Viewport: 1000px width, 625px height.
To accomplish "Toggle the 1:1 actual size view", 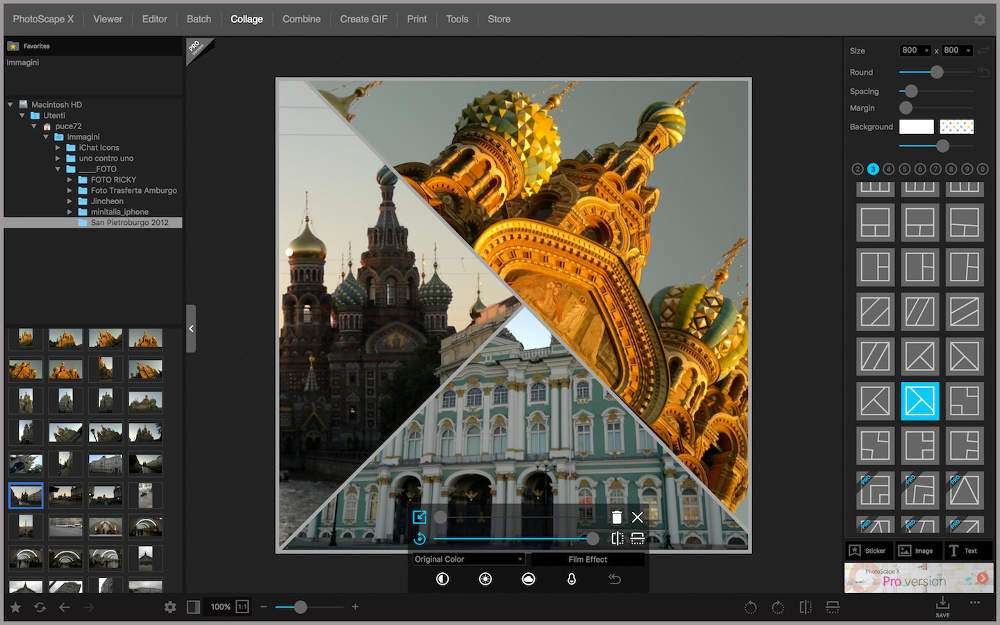I will (x=242, y=606).
